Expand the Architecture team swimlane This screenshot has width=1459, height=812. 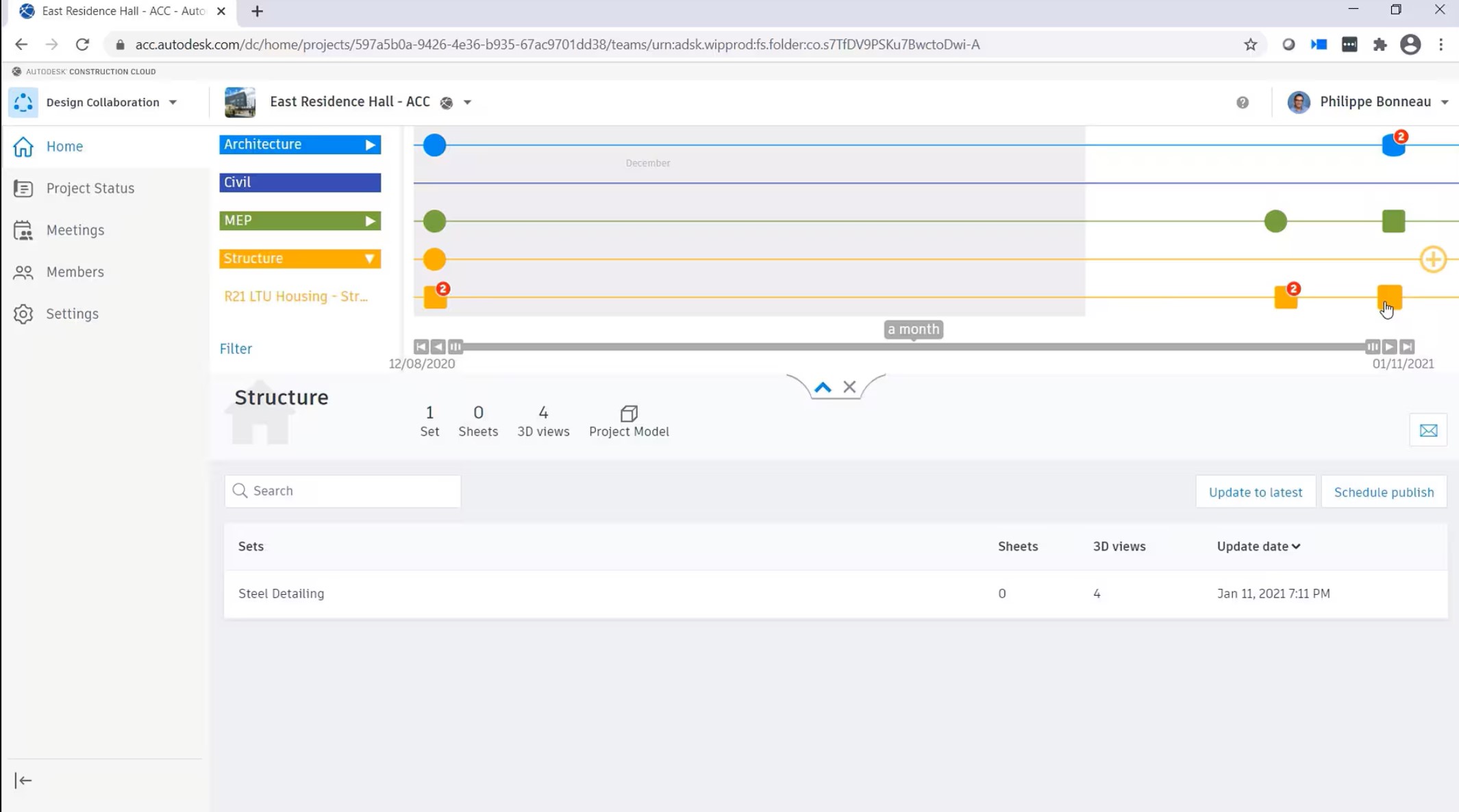(x=369, y=144)
